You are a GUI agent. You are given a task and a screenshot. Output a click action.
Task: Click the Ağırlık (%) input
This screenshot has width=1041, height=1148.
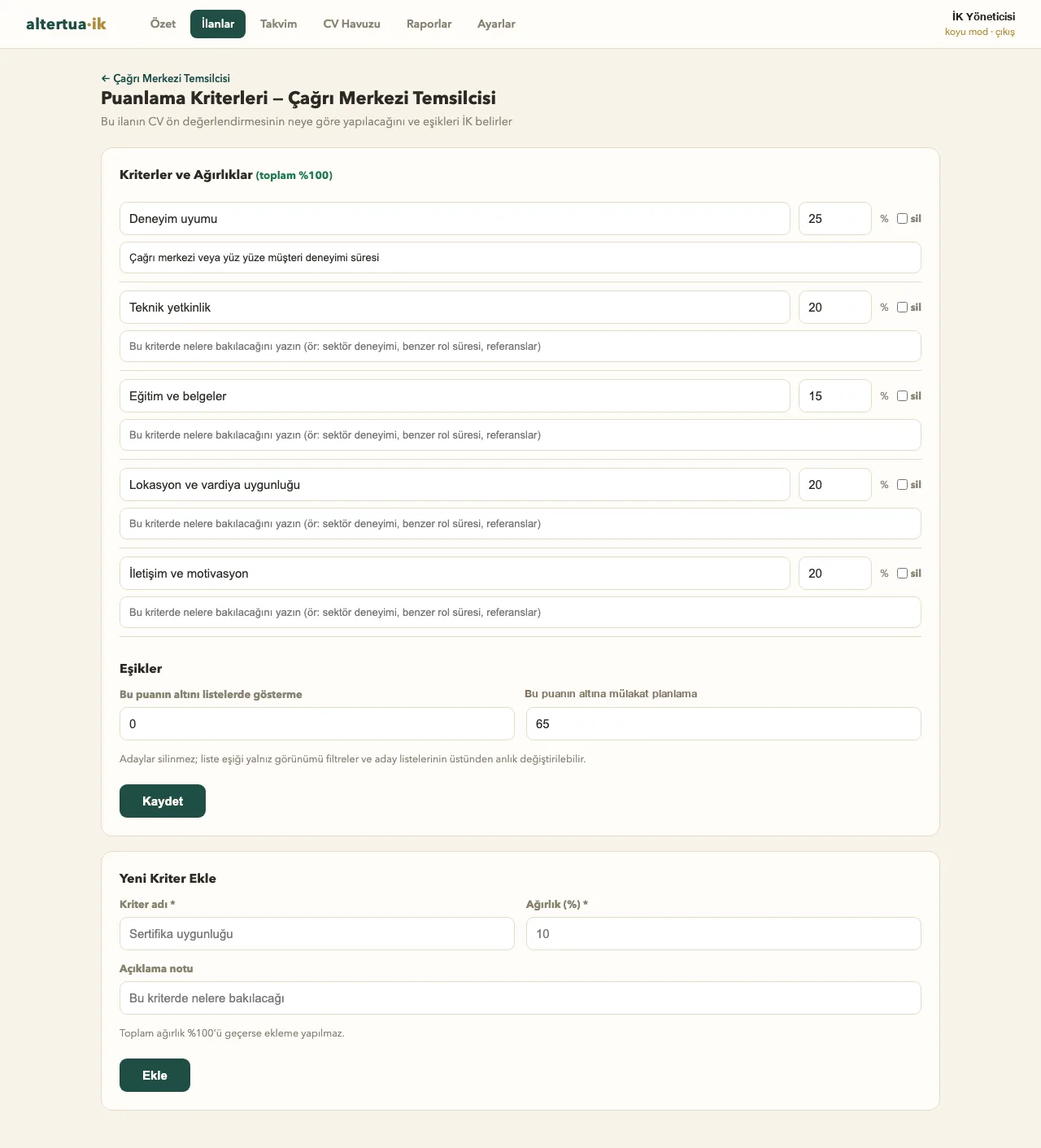tap(724, 933)
